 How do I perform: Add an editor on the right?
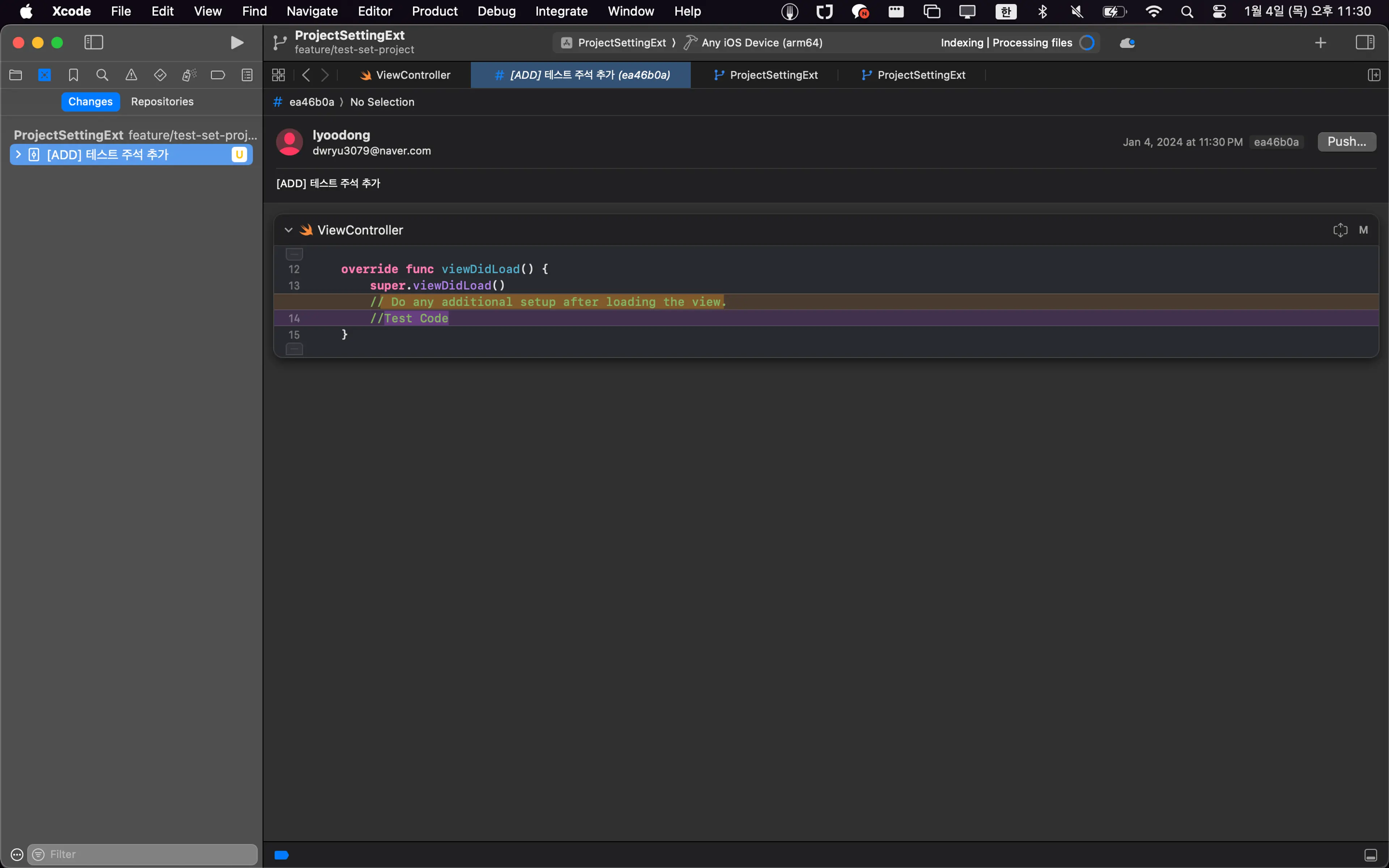point(1374,75)
